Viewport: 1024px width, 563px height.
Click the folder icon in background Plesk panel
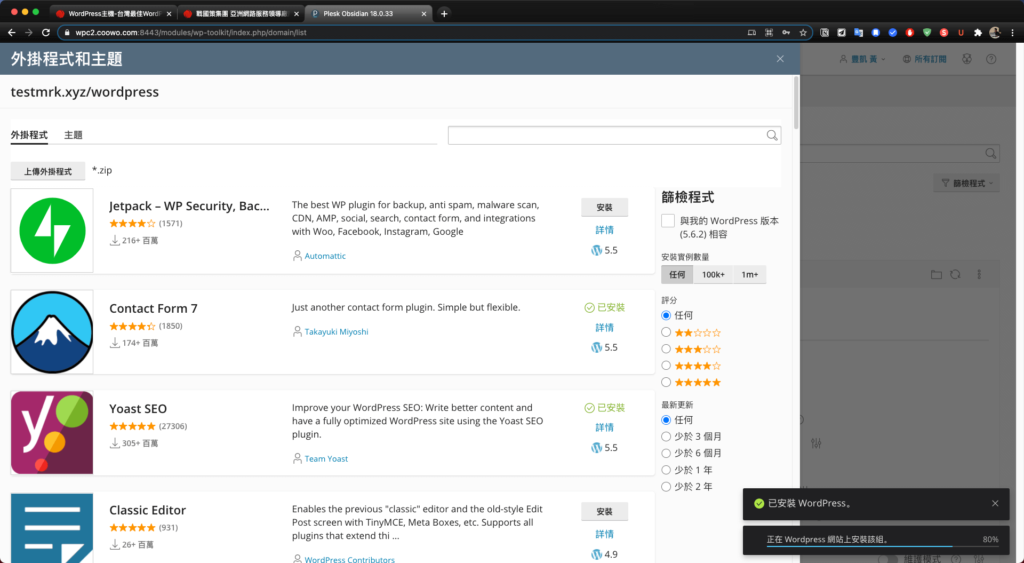pyautogui.click(x=936, y=274)
